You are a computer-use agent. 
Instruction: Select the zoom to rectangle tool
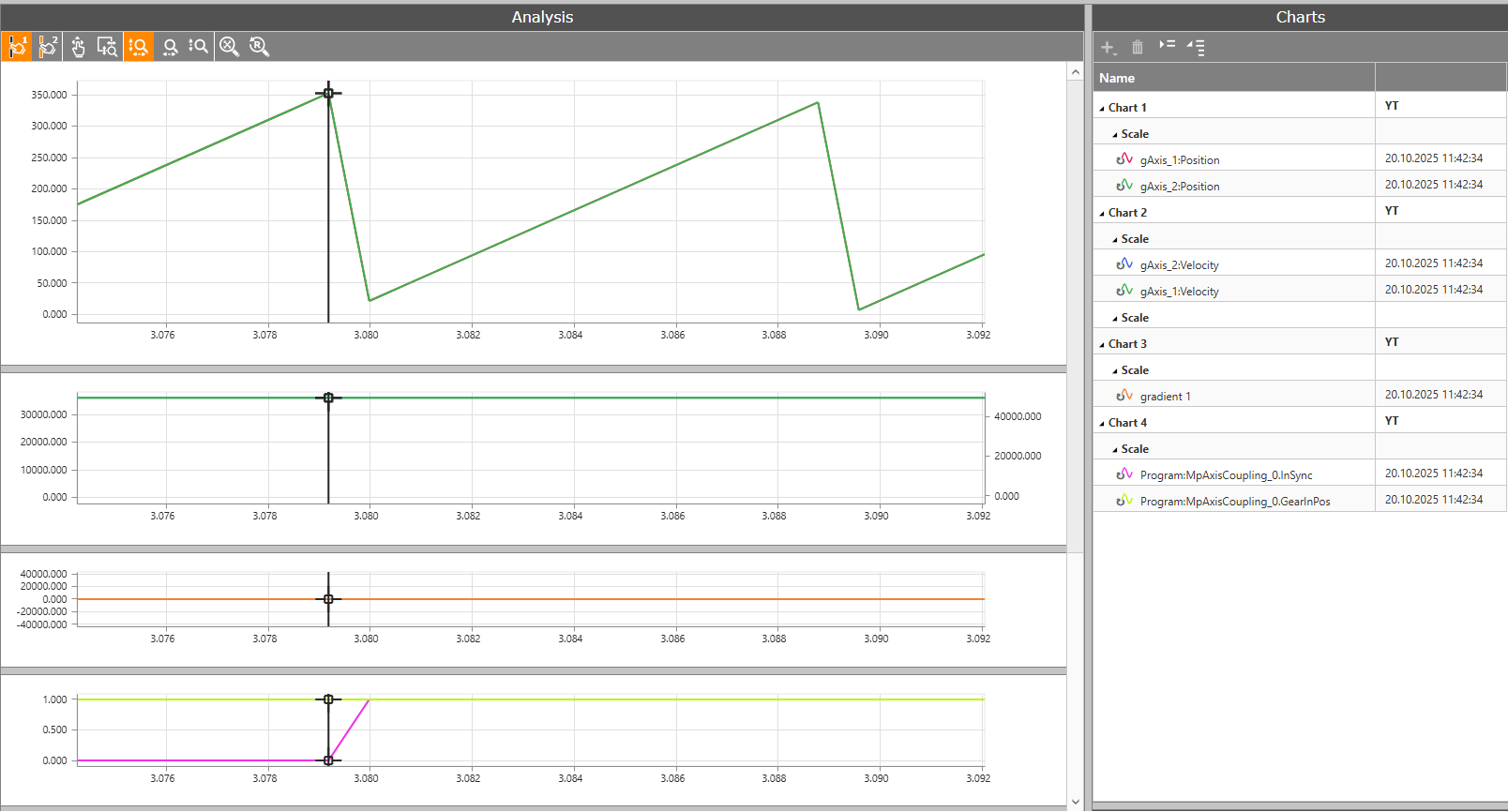click(x=108, y=46)
